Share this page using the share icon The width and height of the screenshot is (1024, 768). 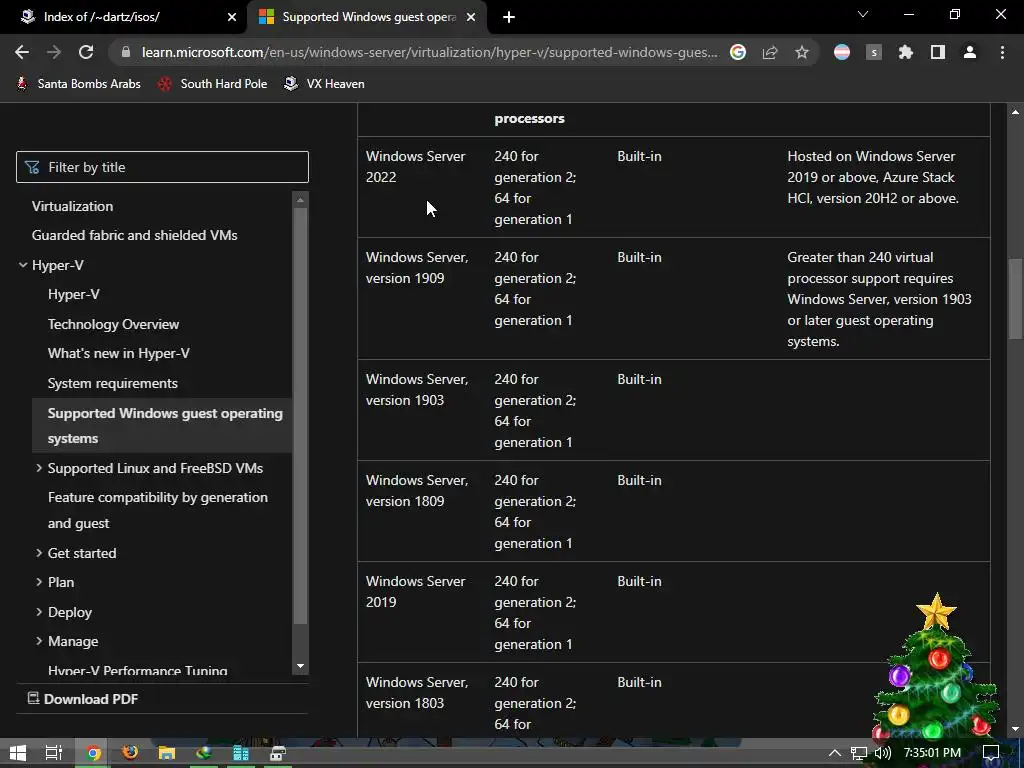(770, 52)
